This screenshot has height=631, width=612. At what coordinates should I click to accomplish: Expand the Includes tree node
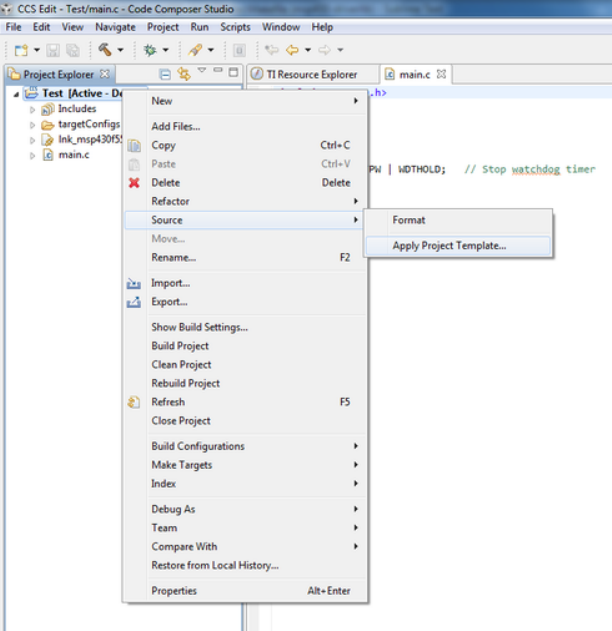[x=32, y=109]
